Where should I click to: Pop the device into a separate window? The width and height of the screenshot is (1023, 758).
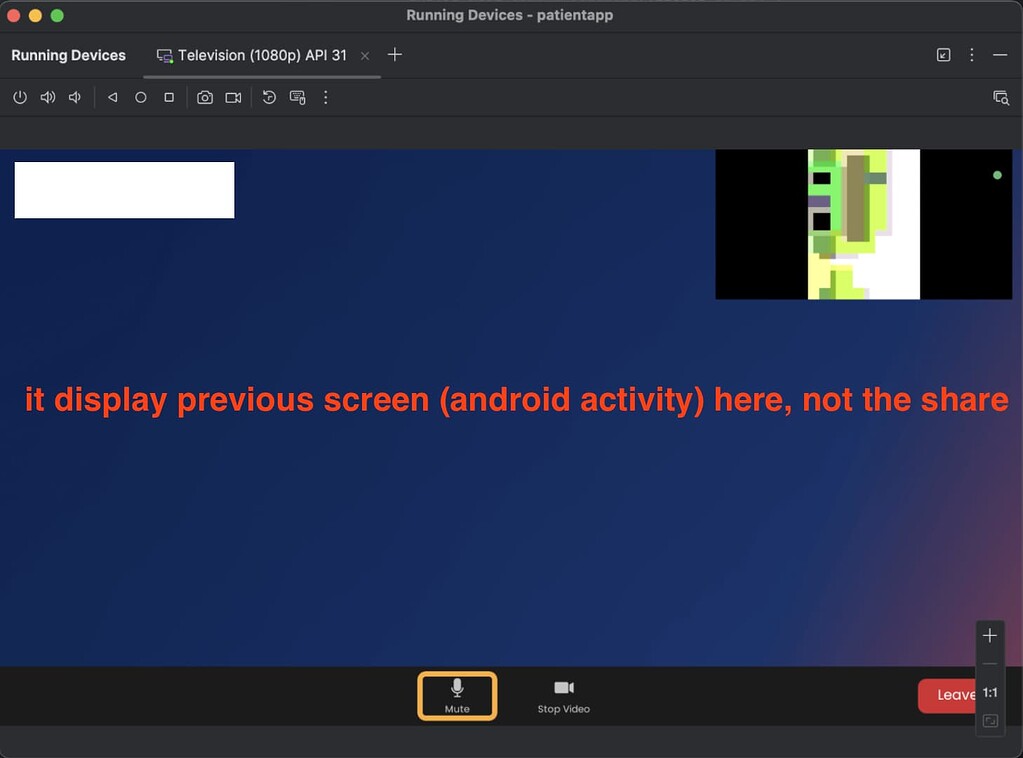click(x=942, y=55)
